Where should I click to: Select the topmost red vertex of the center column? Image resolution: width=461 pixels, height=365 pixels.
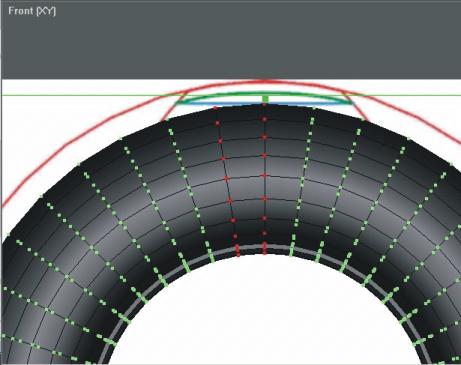tap(264, 105)
